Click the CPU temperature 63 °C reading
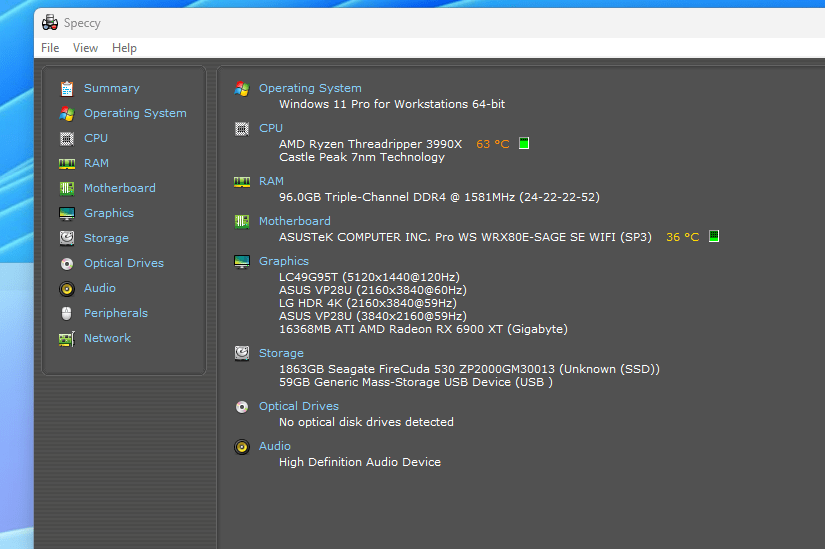Viewport: 825px width, 549px height. click(493, 144)
